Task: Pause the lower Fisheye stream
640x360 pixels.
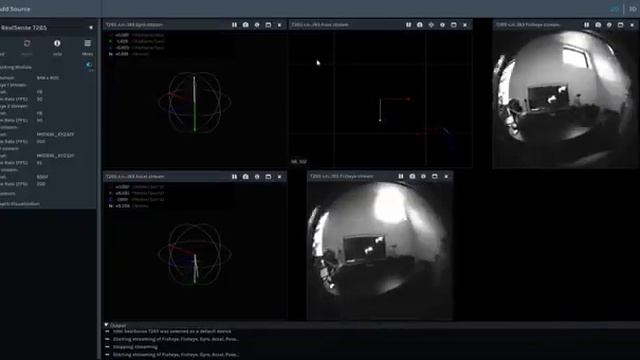Action: pyautogui.click(x=401, y=176)
